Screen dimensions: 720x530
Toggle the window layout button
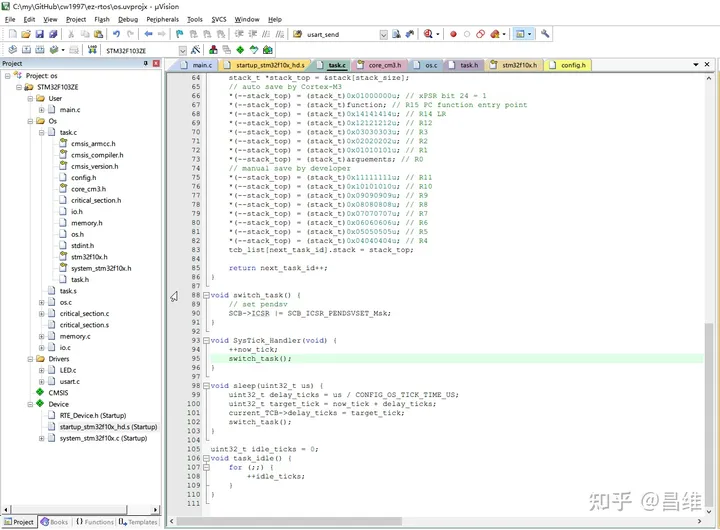pos(520,34)
